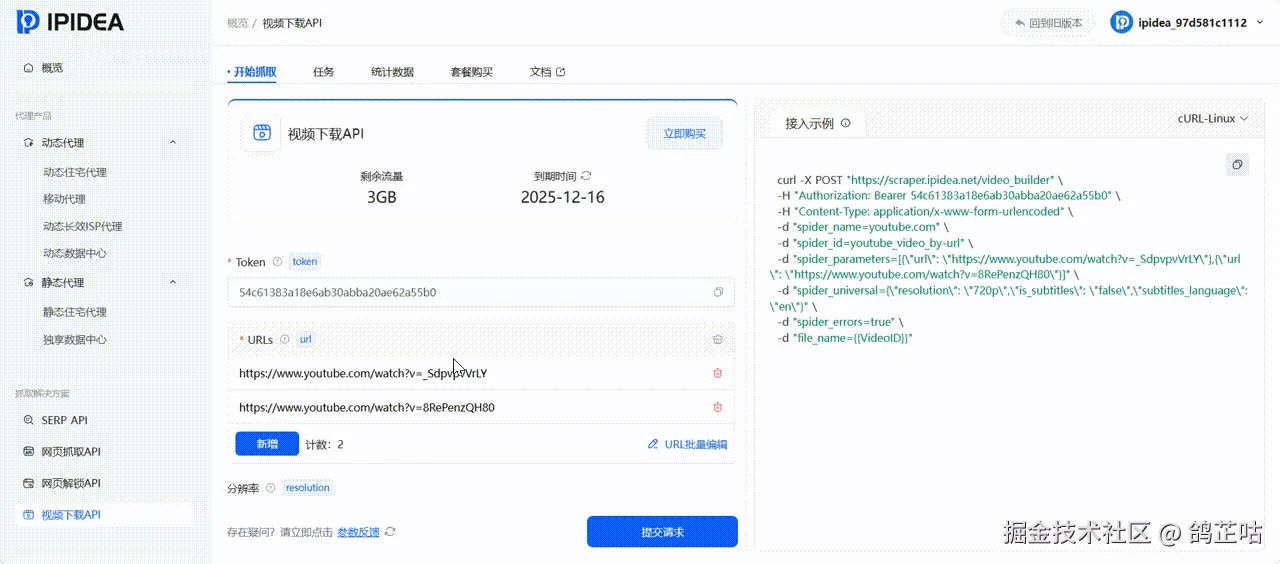Click the info icon beside 接入示例
This screenshot has width=1280, height=564.
point(846,124)
